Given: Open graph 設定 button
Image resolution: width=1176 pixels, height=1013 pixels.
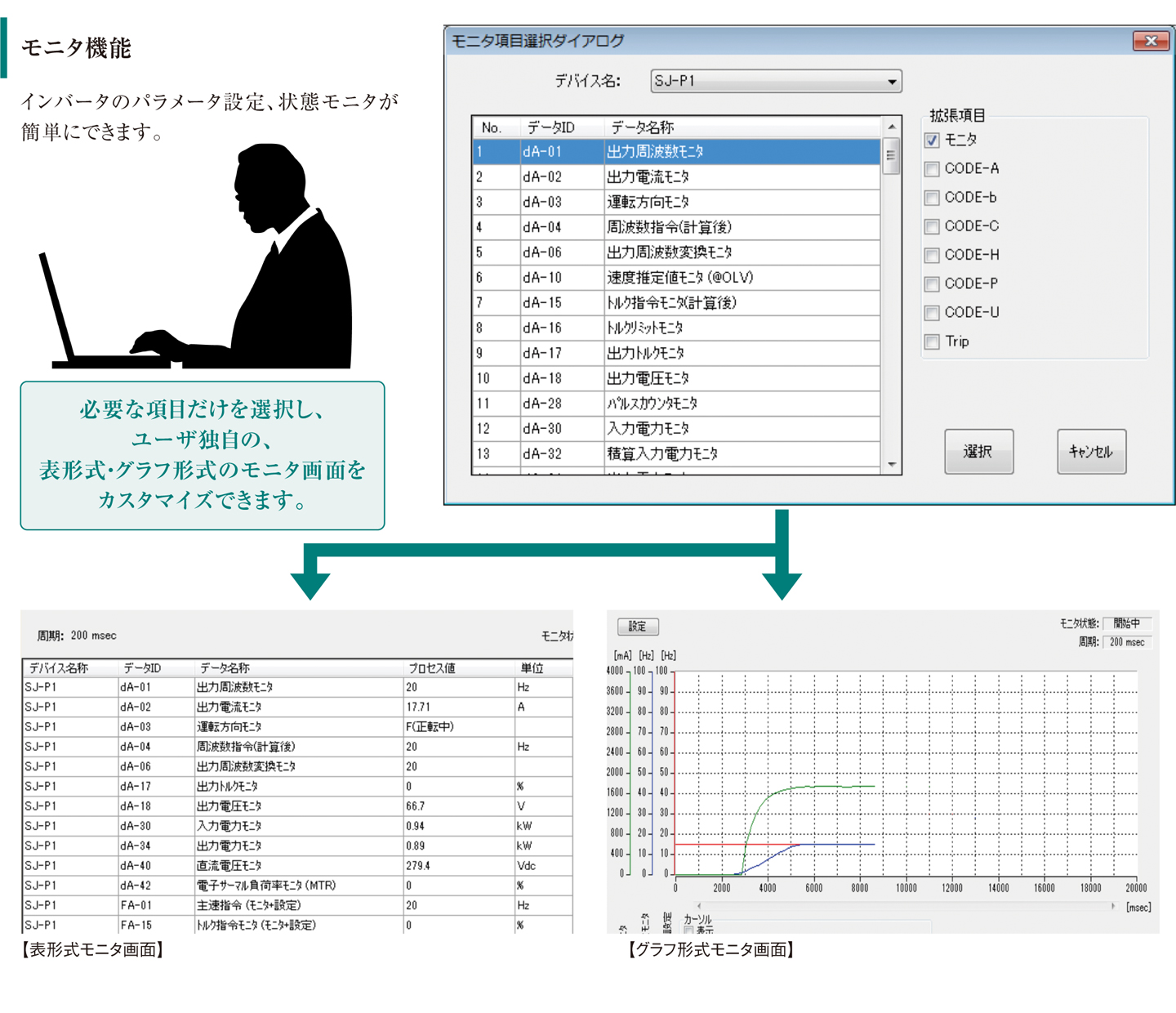Looking at the screenshot, I should [638, 627].
